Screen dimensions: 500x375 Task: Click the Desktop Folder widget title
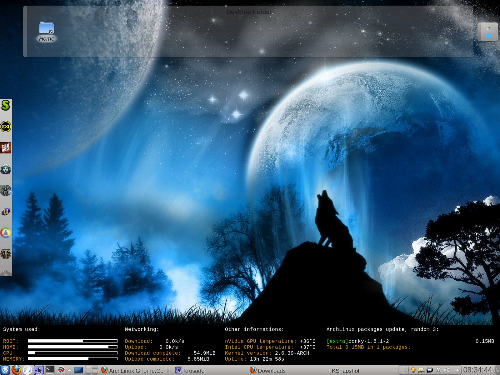[249, 12]
